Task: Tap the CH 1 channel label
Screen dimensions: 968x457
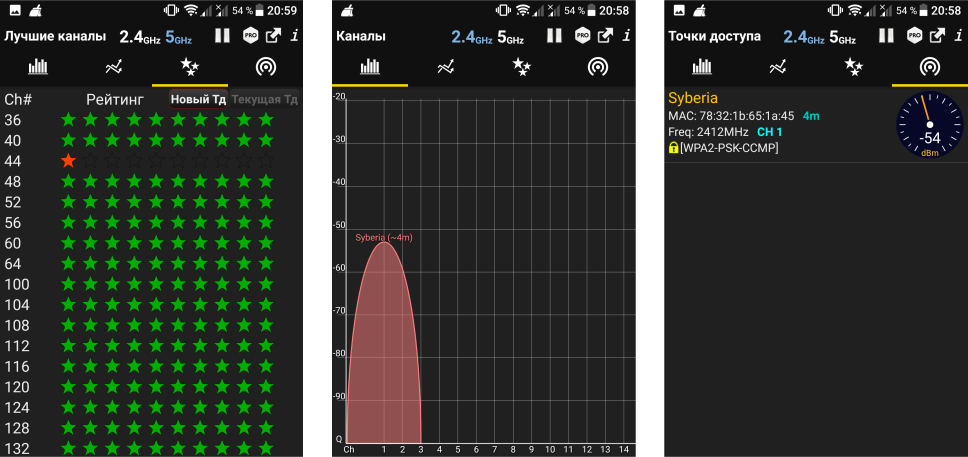Action: click(x=769, y=132)
